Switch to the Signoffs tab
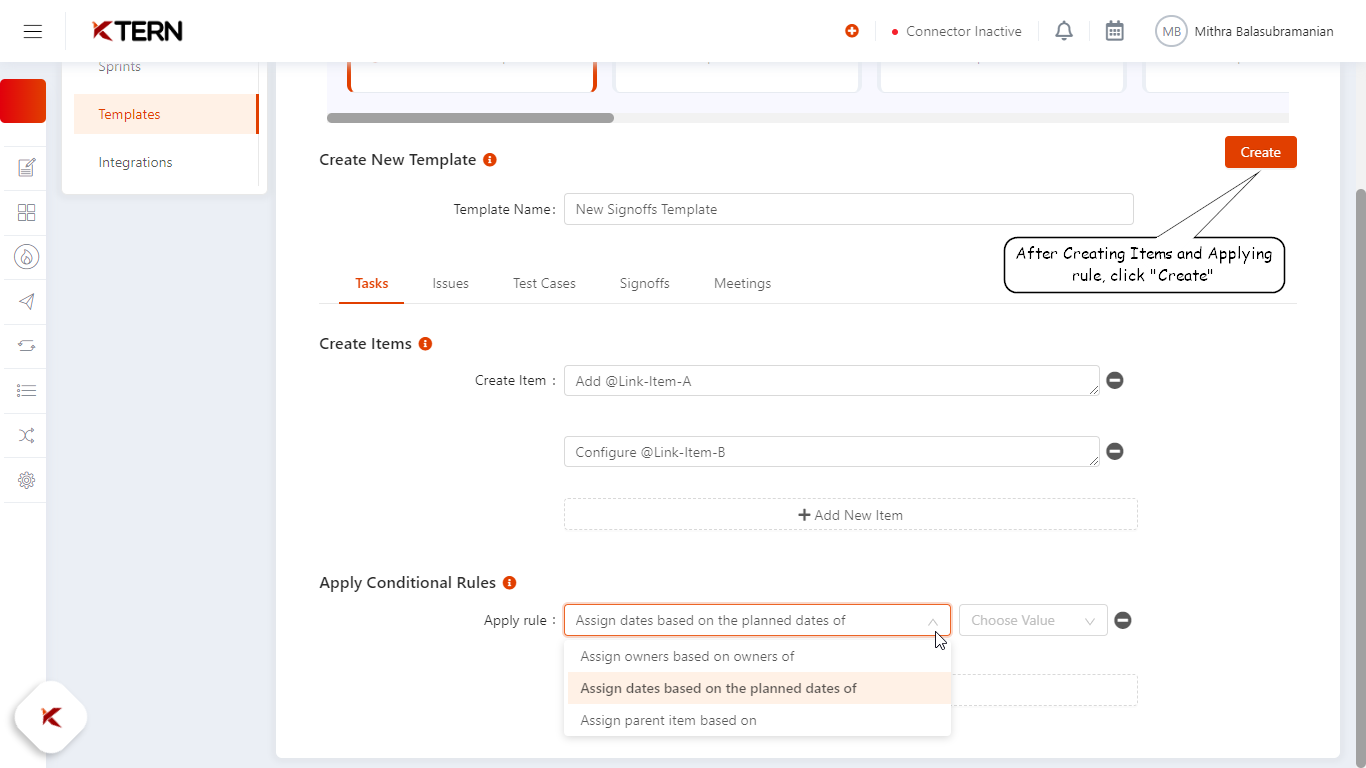 pos(644,283)
